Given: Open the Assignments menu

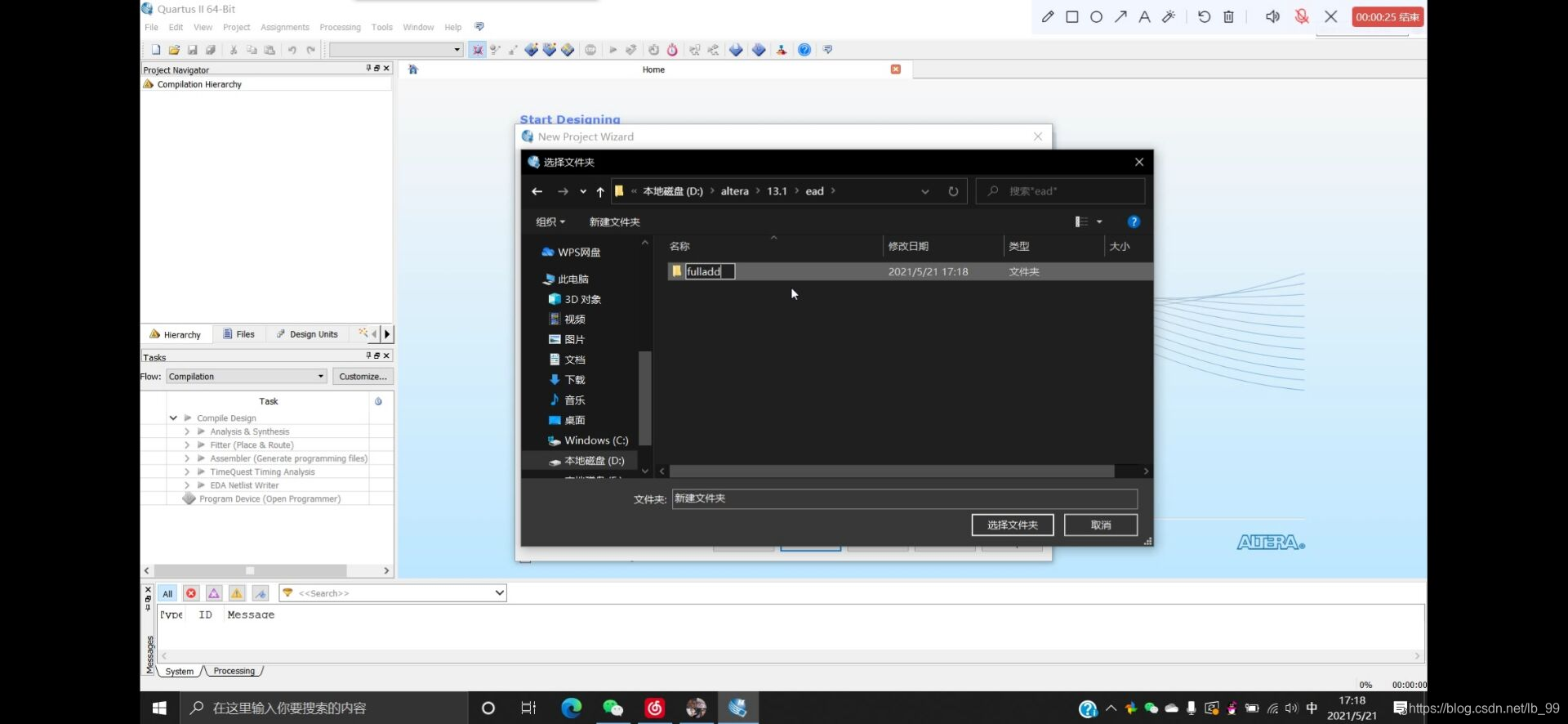Looking at the screenshot, I should point(285,27).
